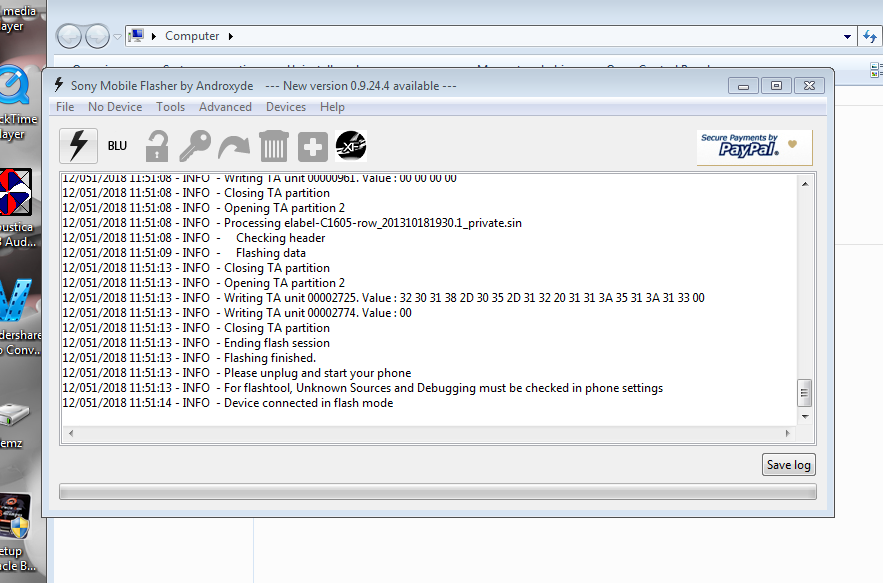The image size is (883, 583).
Task: Click the Computer breadcrumb in Explorer address bar
Action: [x=192, y=36]
